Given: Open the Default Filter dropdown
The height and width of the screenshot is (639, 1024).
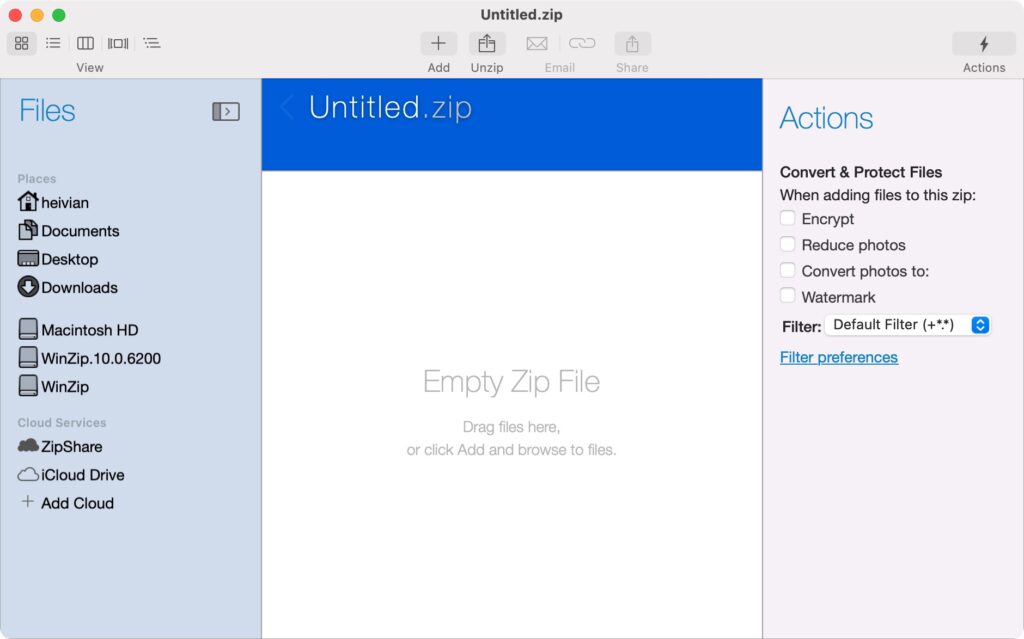Looking at the screenshot, I should click(907, 324).
